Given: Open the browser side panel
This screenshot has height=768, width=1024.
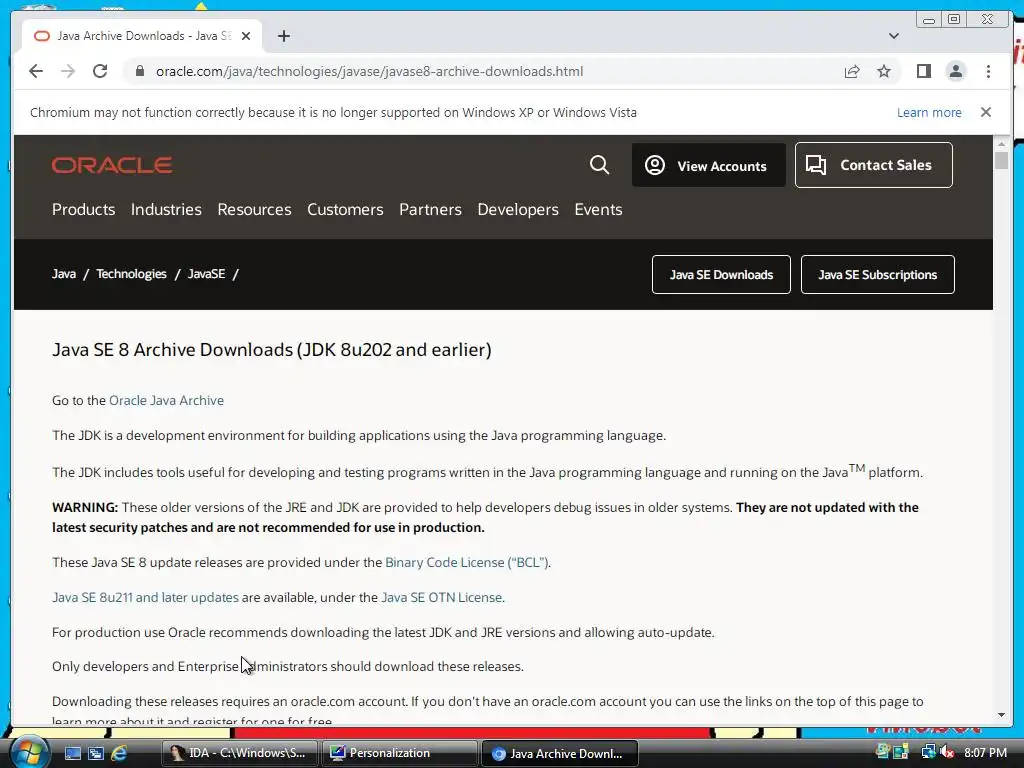Looking at the screenshot, I should (923, 71).
